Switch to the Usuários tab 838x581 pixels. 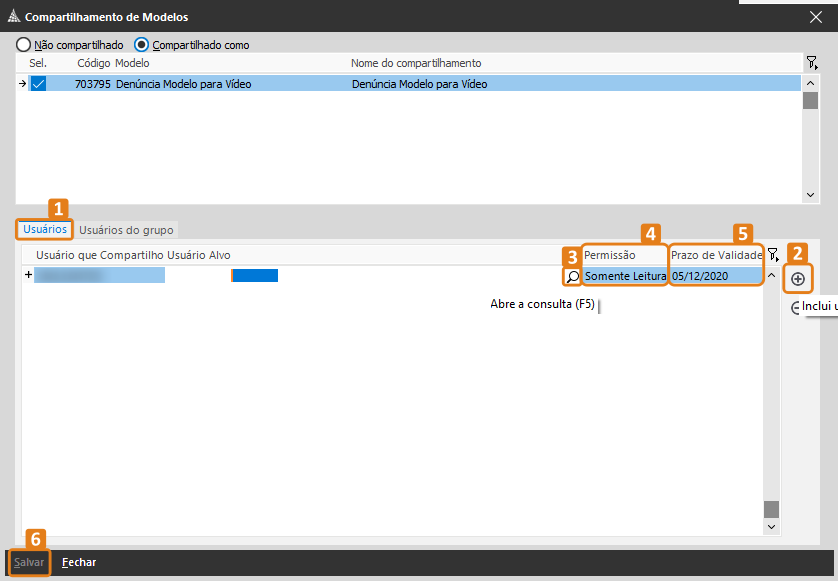click(45, 229)
